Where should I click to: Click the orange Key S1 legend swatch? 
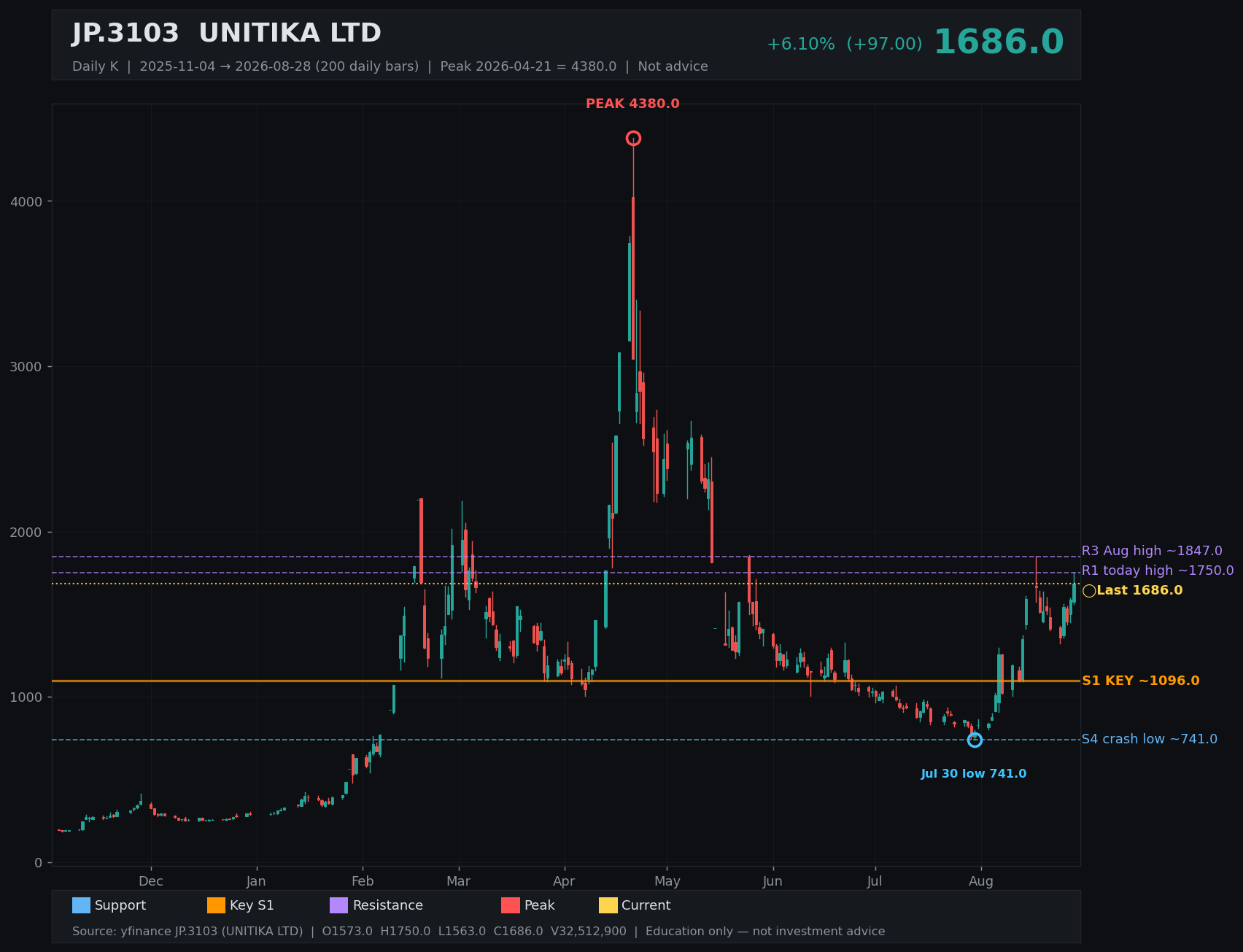(217, 905)
